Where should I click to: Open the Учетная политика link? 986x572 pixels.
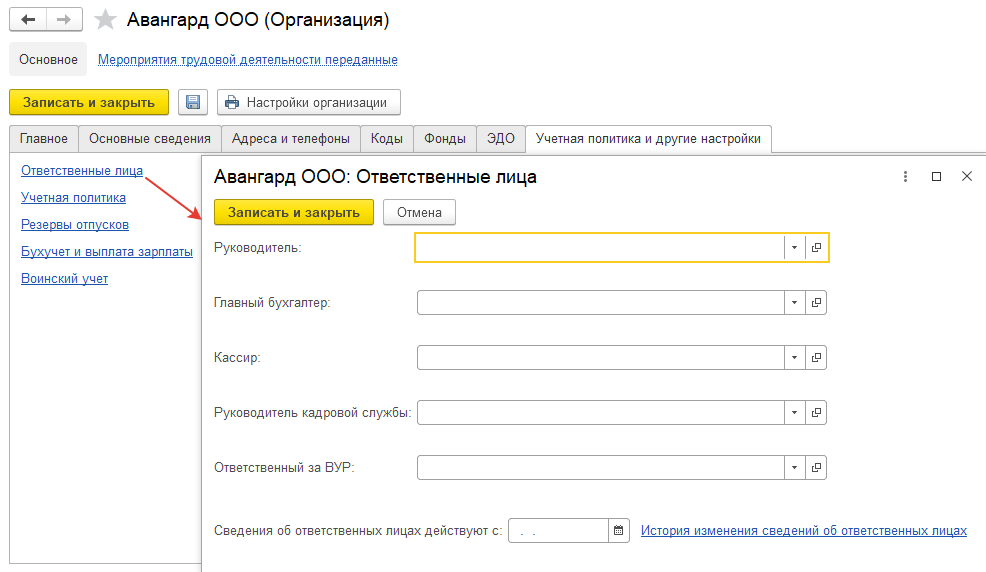click(x=74, y=197)
